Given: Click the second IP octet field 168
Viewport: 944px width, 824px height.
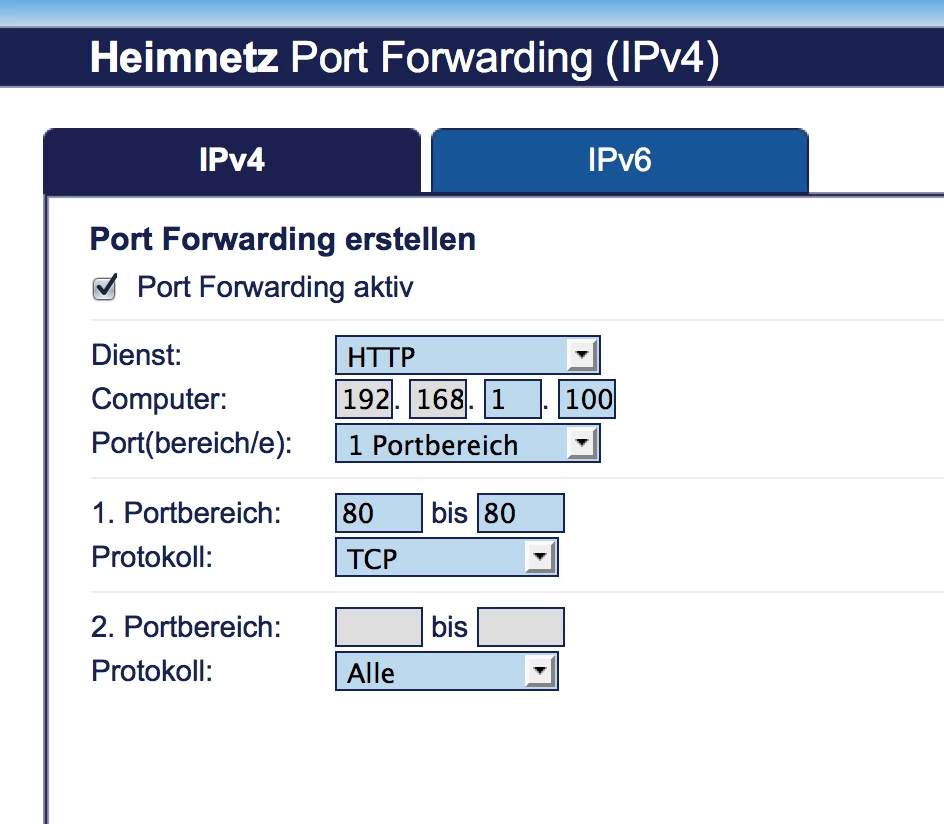Looking at the screenshot, I should [x=438, y=400].
